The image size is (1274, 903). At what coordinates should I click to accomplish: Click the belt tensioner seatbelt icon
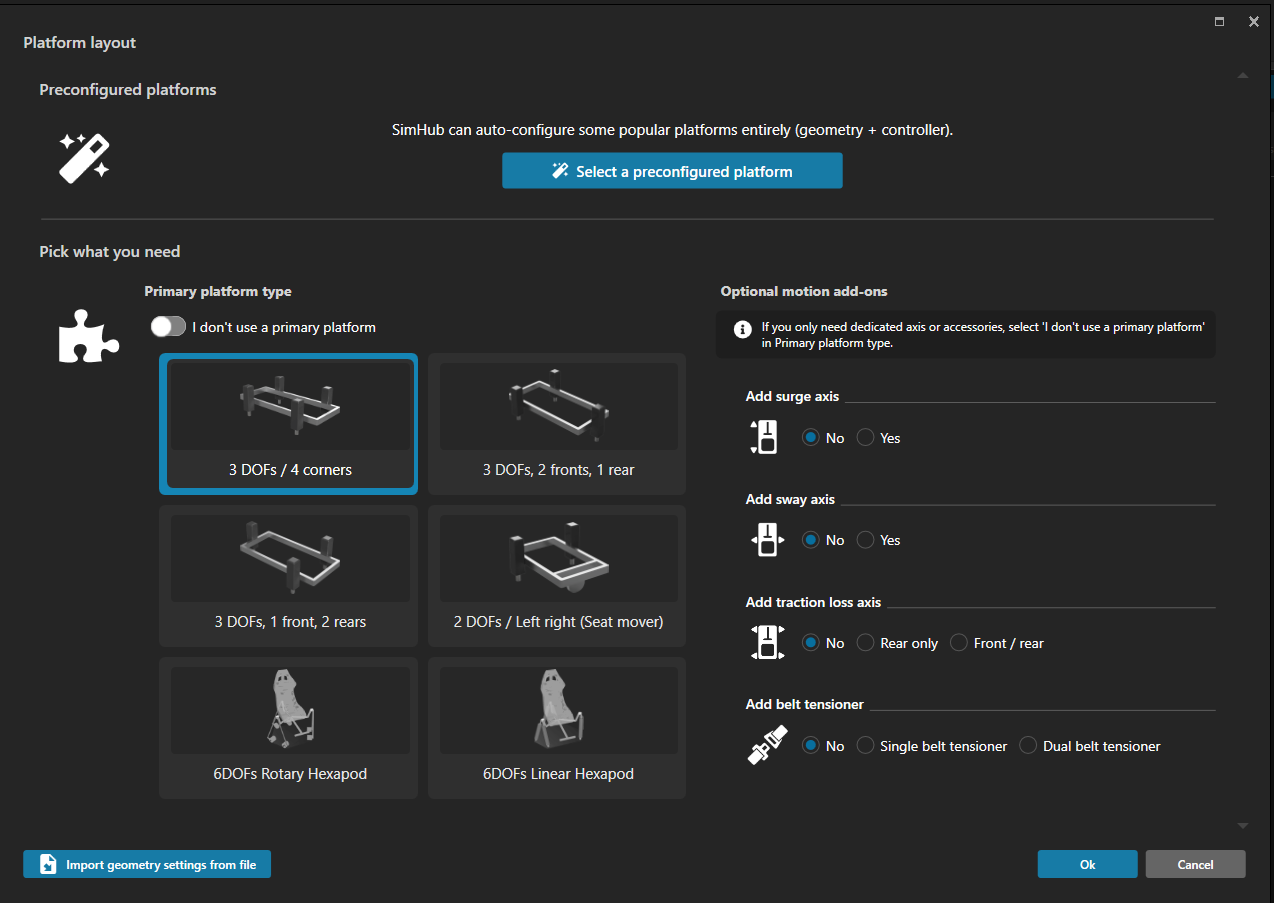pyautogui.click(x=766, y=746)
